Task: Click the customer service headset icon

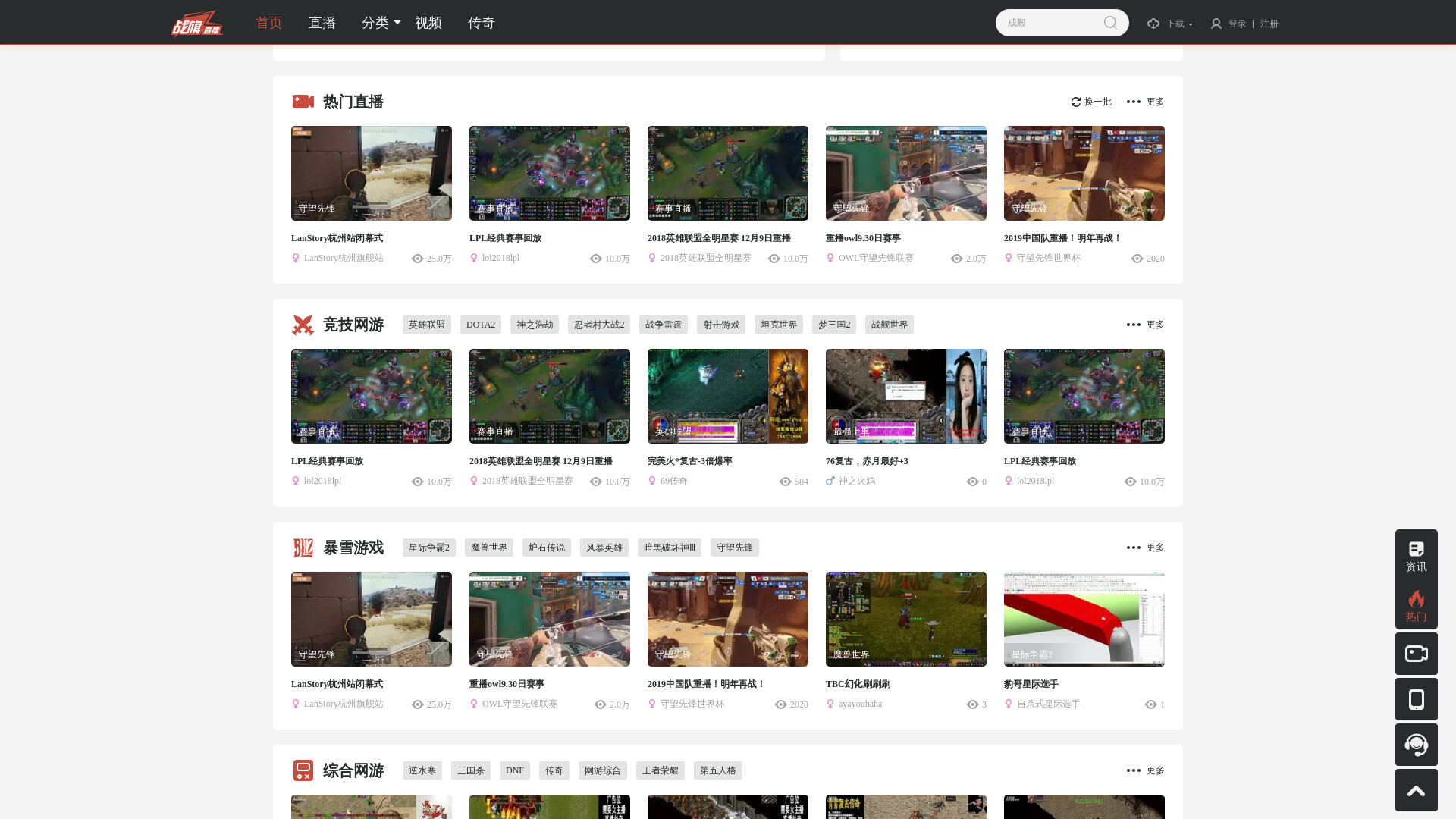Action: point(1417,745)
